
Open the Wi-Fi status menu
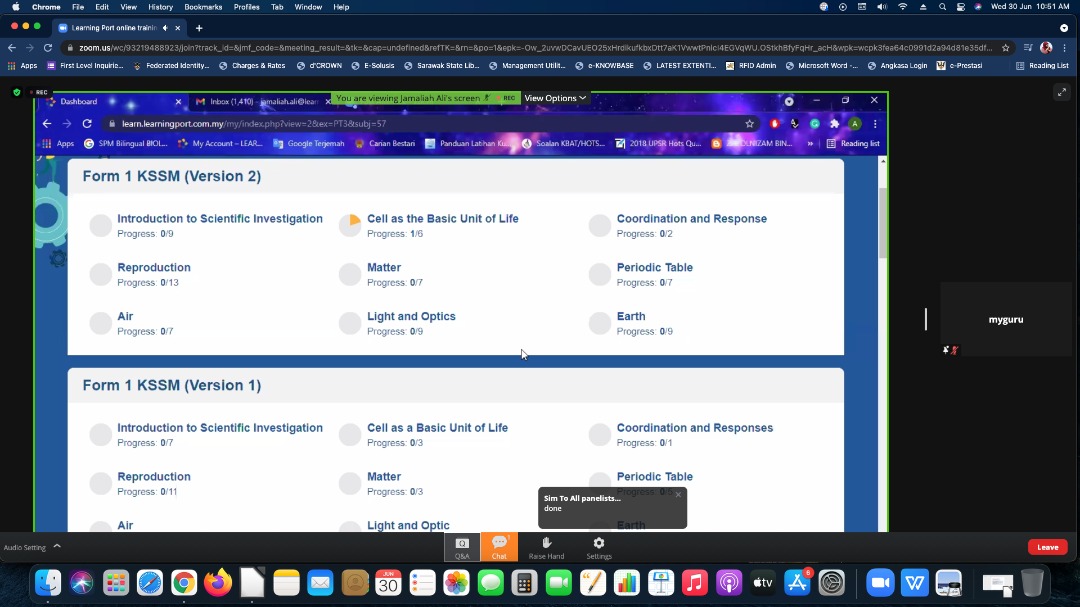coord(902,7)
